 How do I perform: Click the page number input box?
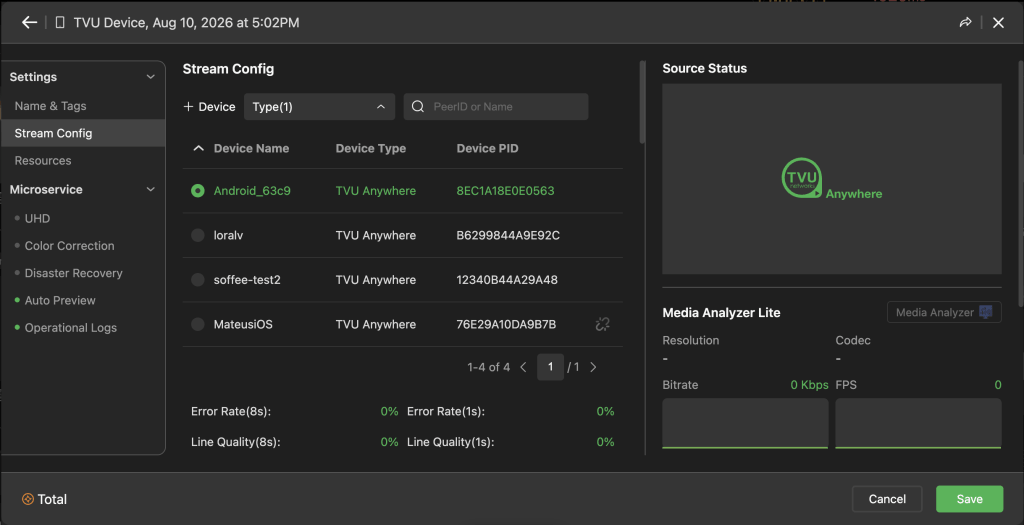551,367
